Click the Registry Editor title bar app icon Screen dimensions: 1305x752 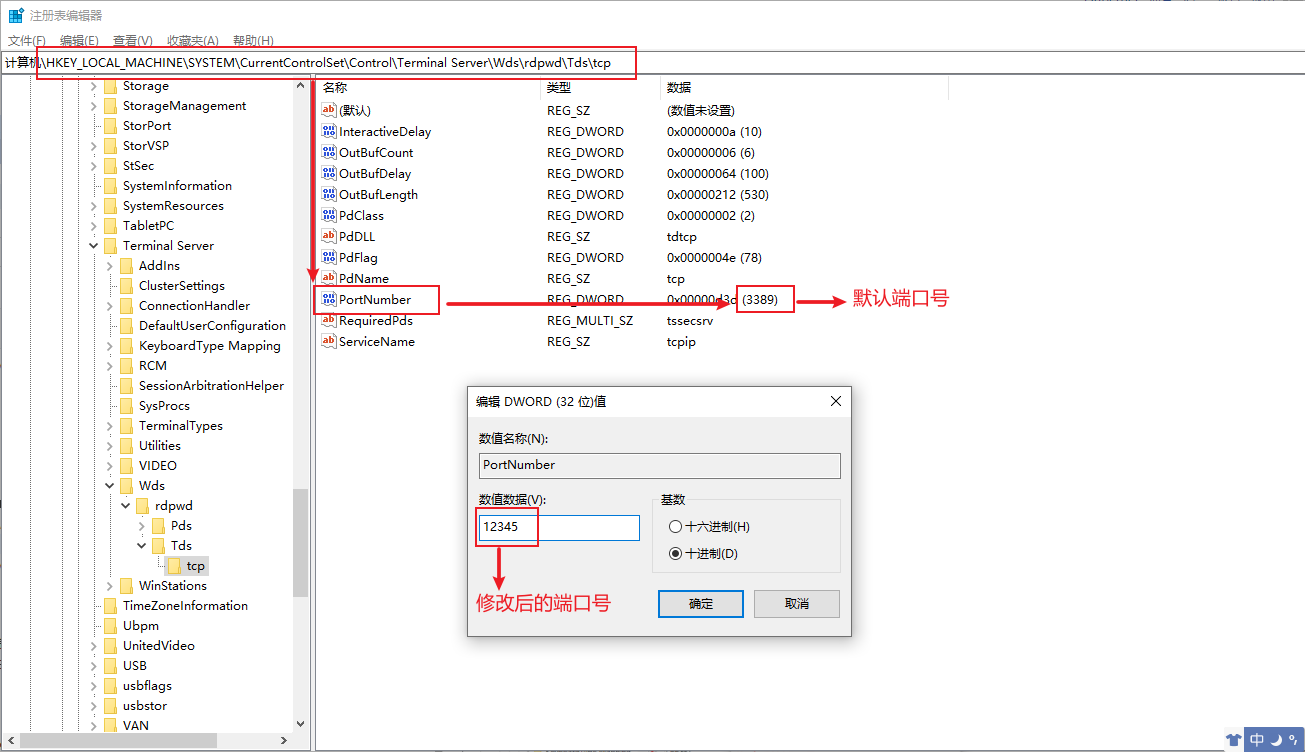point(16,15)
